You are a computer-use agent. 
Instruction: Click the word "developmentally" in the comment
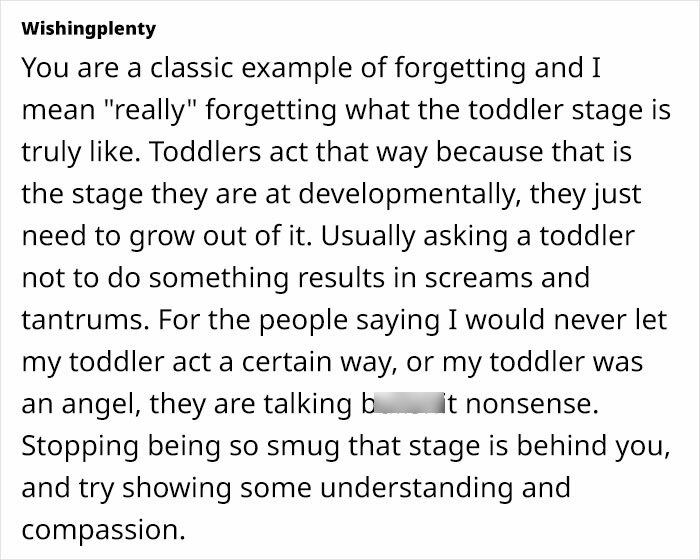click(x=409, y=194)
